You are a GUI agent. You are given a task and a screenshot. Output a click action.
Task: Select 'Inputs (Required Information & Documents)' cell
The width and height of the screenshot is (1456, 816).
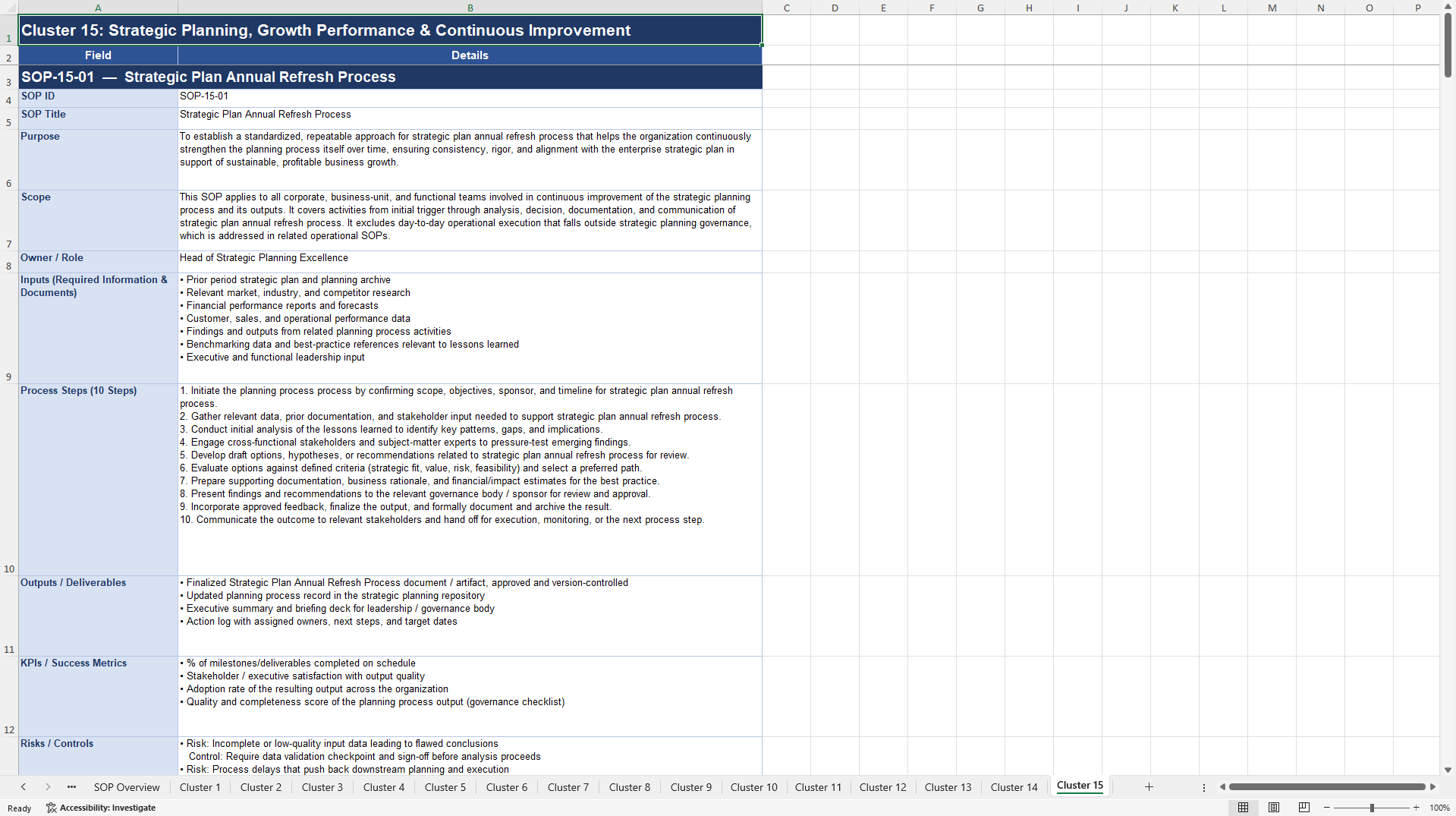tap(98, 328)
